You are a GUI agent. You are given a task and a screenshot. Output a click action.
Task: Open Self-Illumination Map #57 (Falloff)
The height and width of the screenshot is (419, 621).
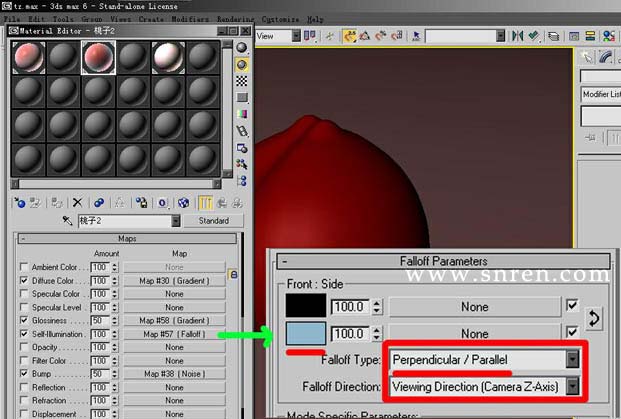point(174,334)
